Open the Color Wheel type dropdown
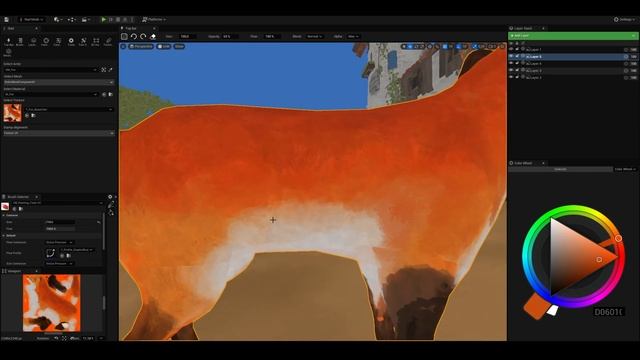Image resolution: width=640 pixels, height=360 pixels. click(625, 169)
